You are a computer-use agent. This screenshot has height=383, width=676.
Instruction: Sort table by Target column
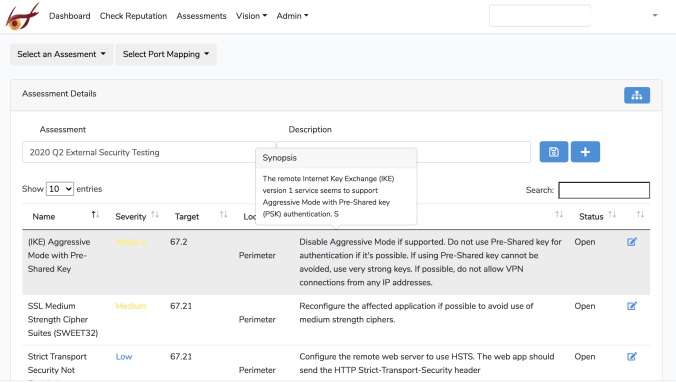pyautogui.click(x=223, y=215)
